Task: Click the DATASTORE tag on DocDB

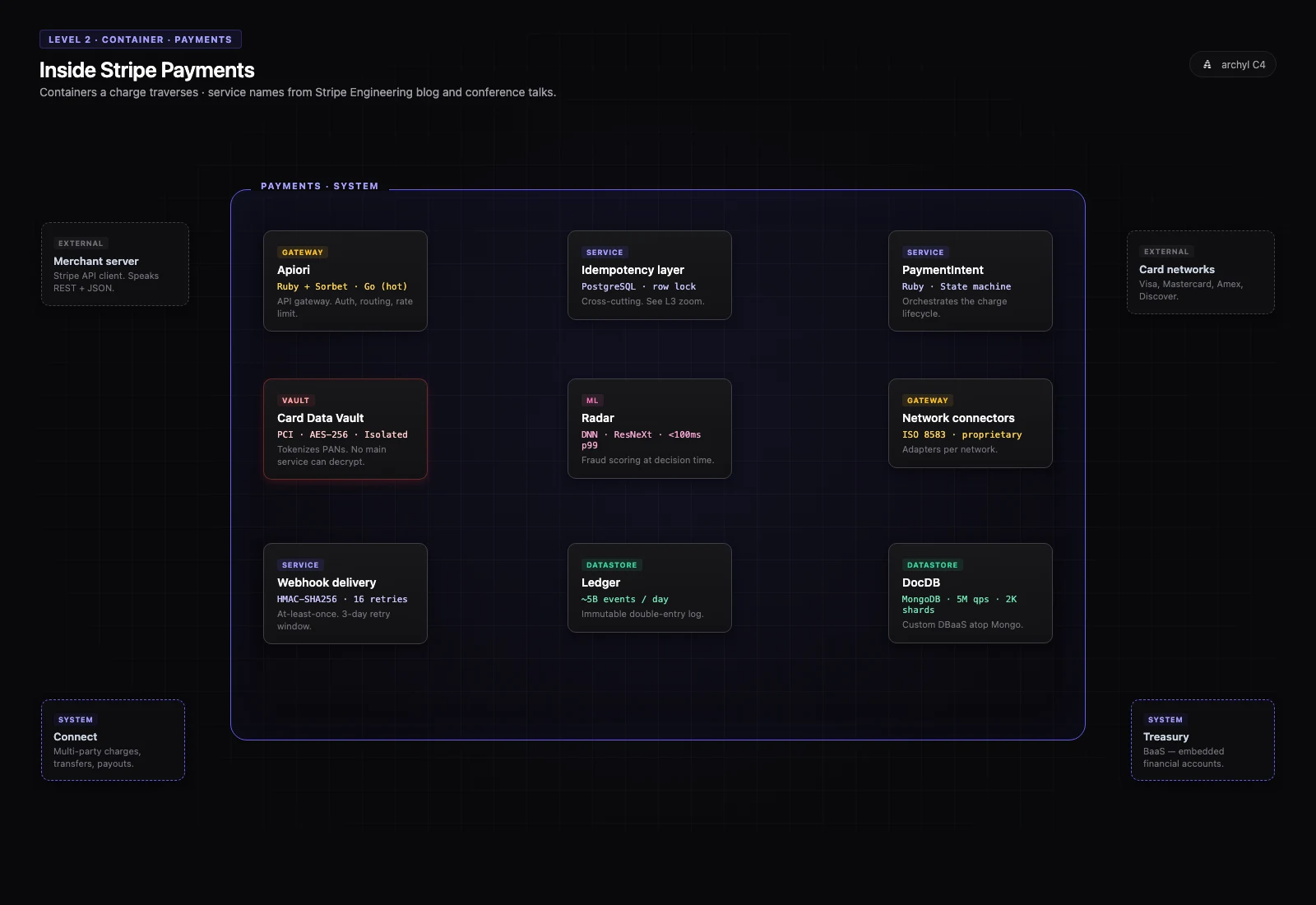Action: [933, 565]
